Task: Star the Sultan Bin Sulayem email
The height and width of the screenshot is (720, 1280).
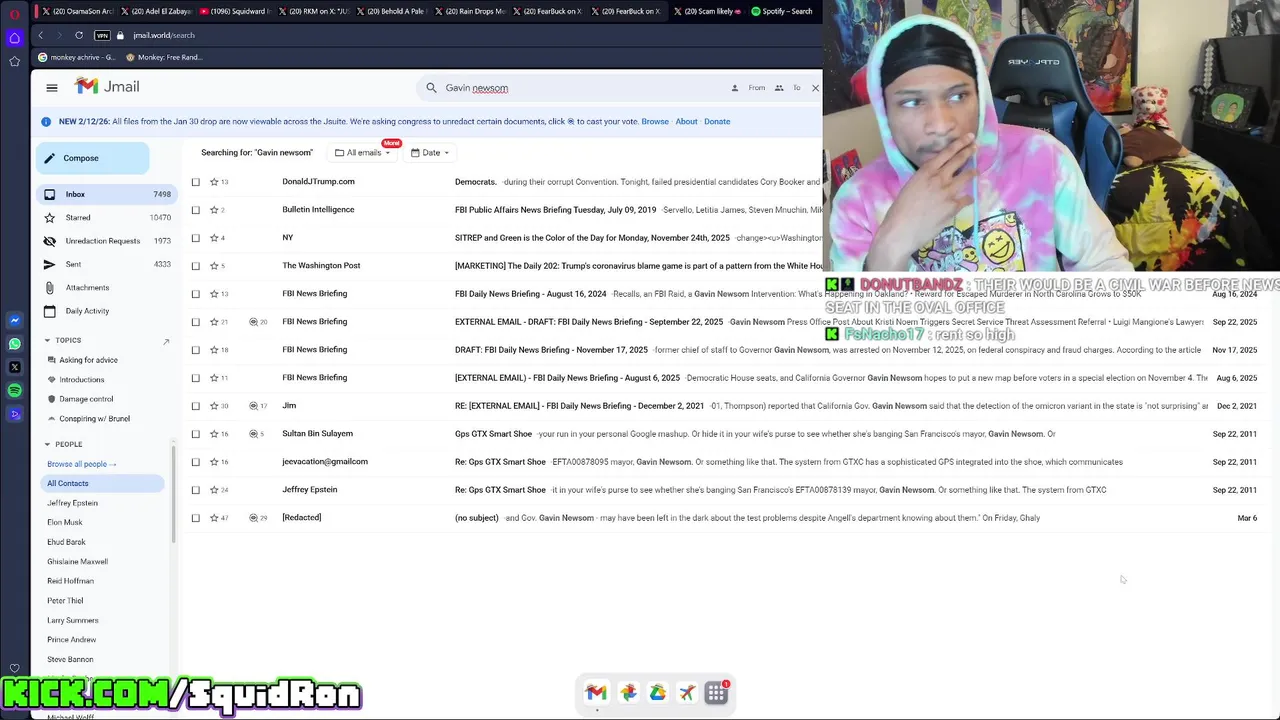Action: click(x=214, y=434)
